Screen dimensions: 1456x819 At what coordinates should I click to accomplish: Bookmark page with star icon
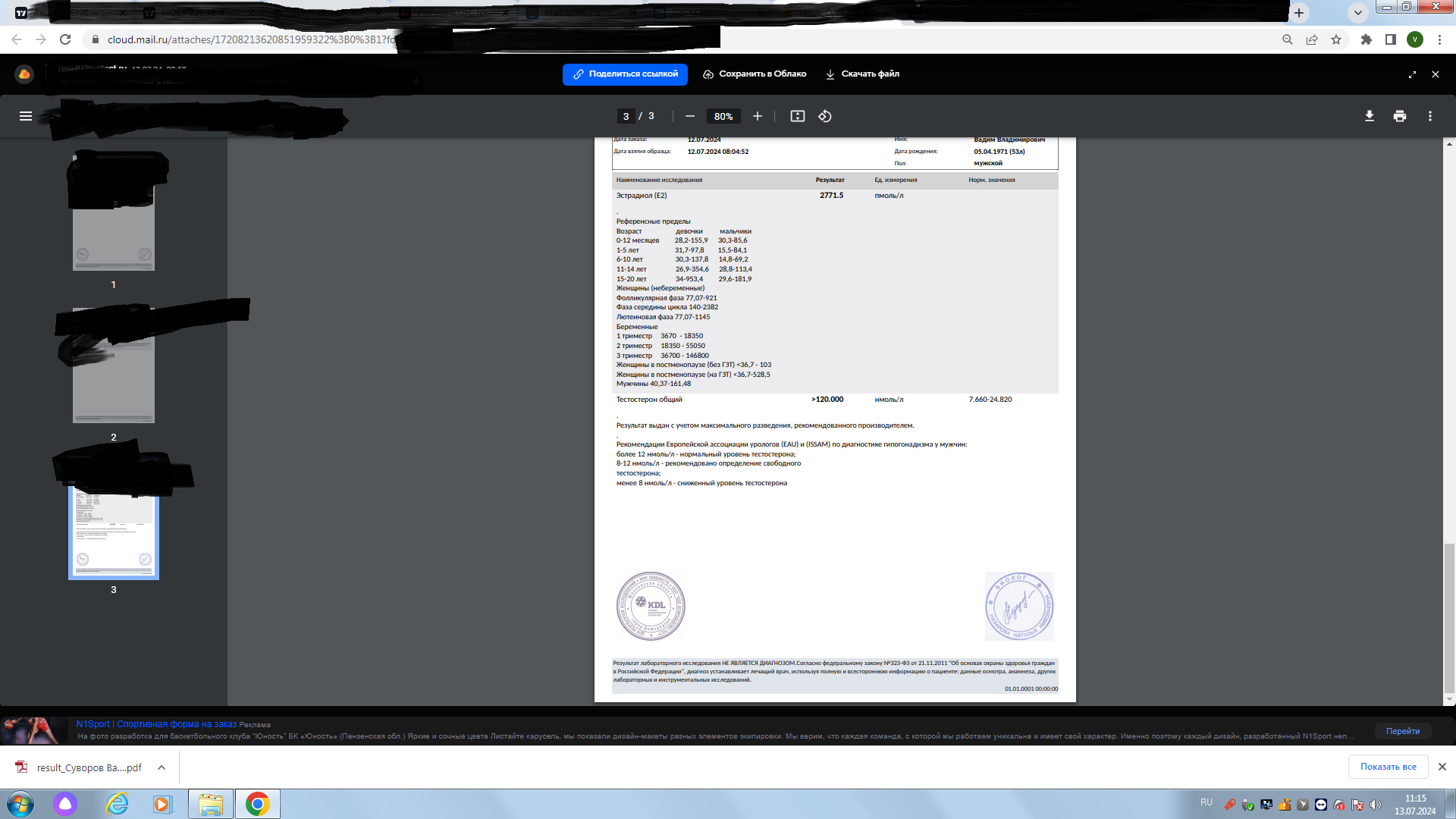point(1336,39)
